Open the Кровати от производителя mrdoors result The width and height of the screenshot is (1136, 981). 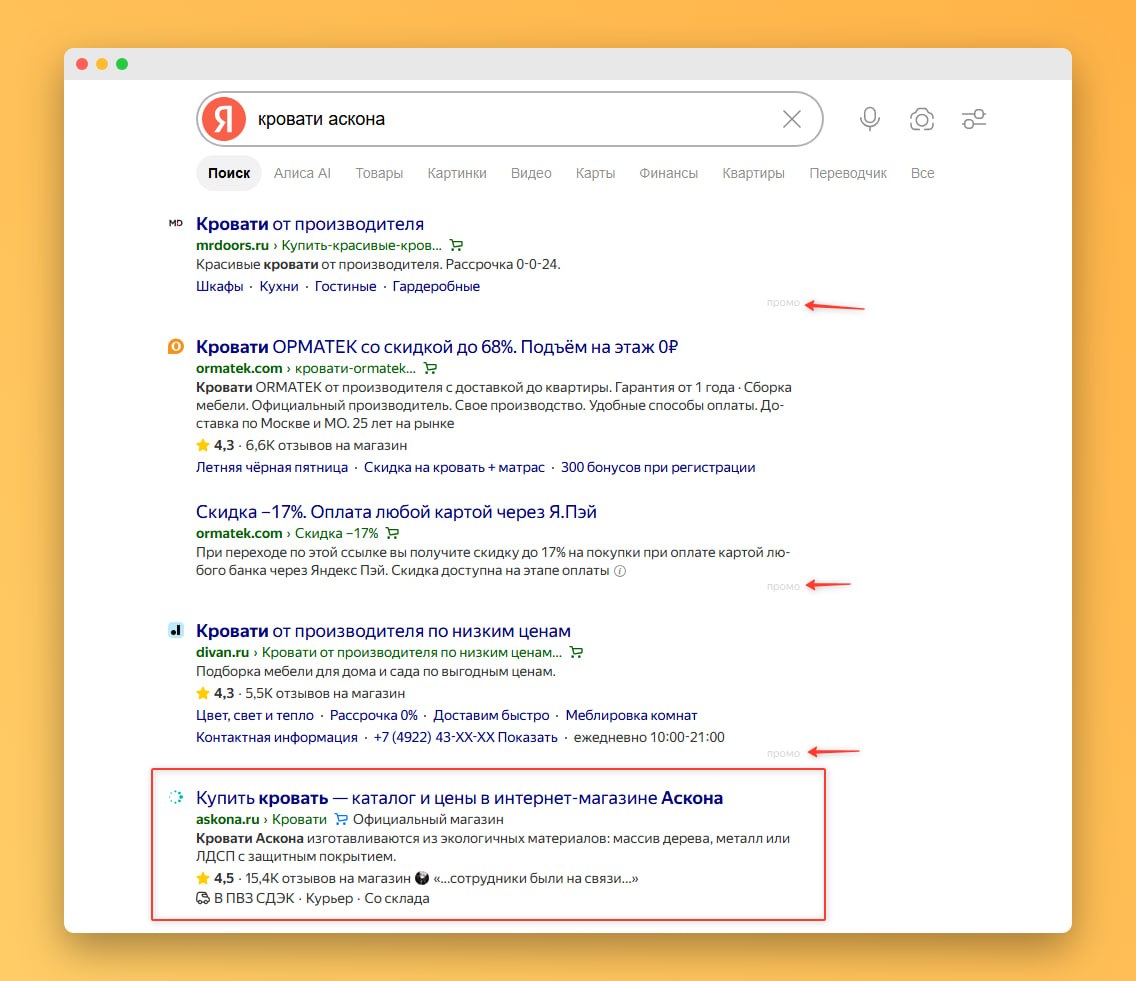tap(310, 224)
